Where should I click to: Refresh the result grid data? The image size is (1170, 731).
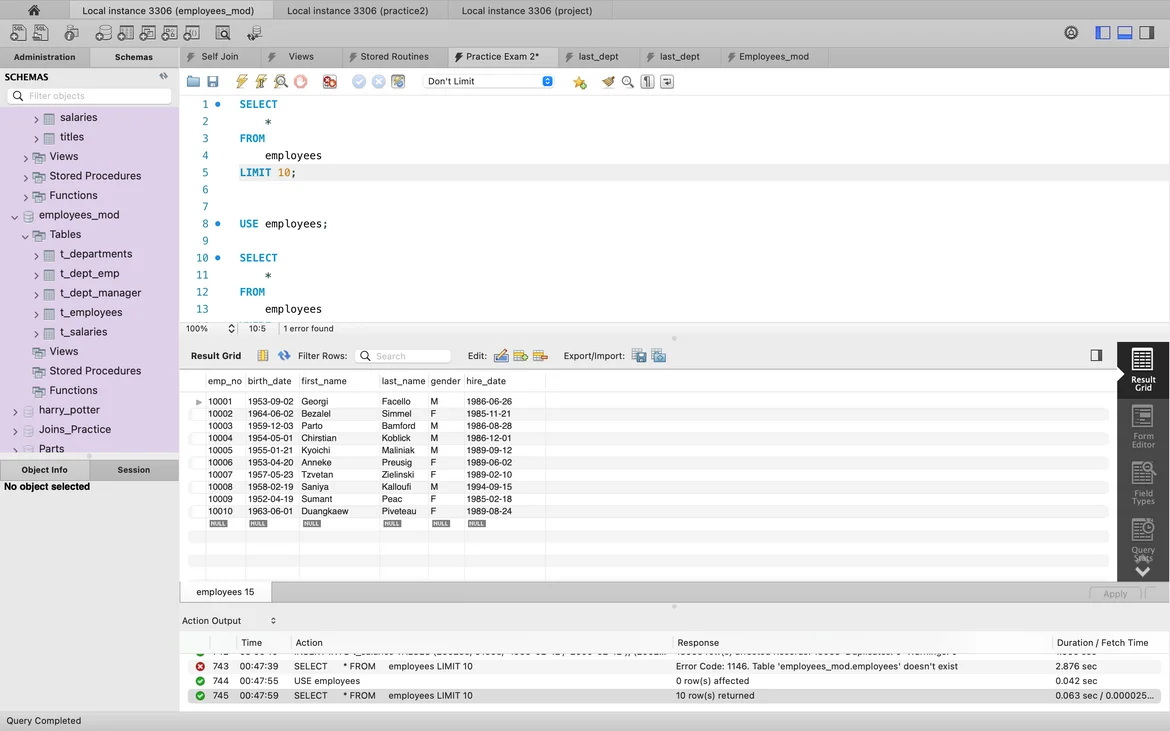click(284, 356)
